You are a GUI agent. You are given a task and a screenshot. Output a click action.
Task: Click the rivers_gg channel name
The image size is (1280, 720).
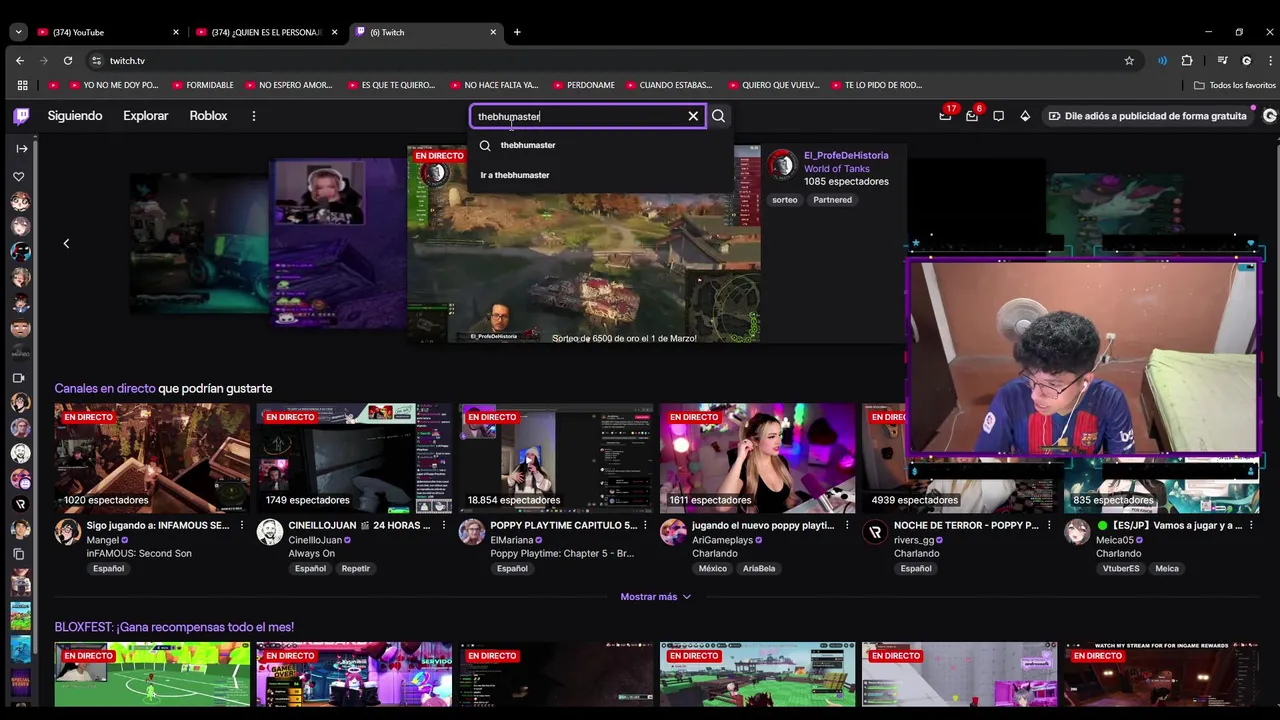coord(914,540)
